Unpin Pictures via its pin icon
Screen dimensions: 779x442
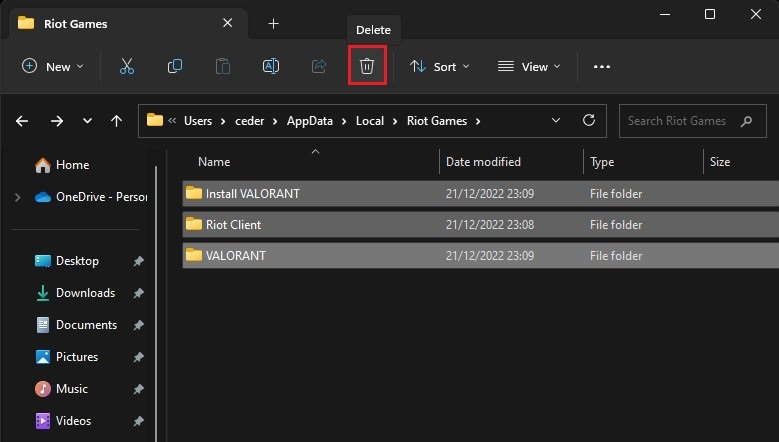[138, 357]
